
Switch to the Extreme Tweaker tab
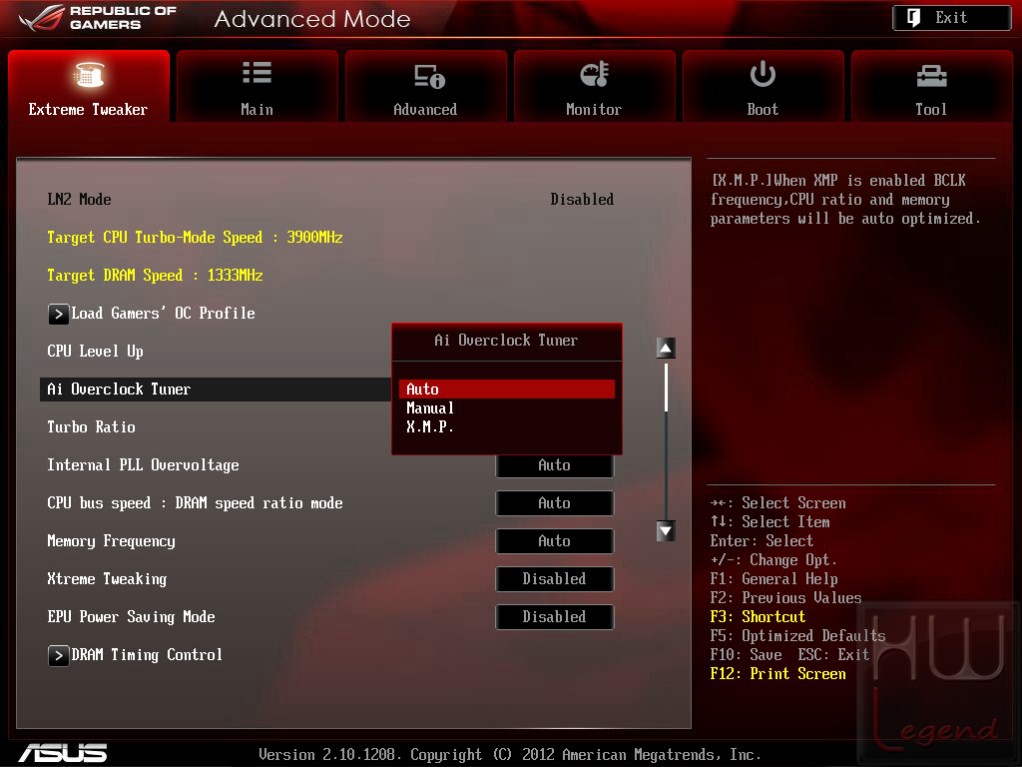tap(89, 86)
